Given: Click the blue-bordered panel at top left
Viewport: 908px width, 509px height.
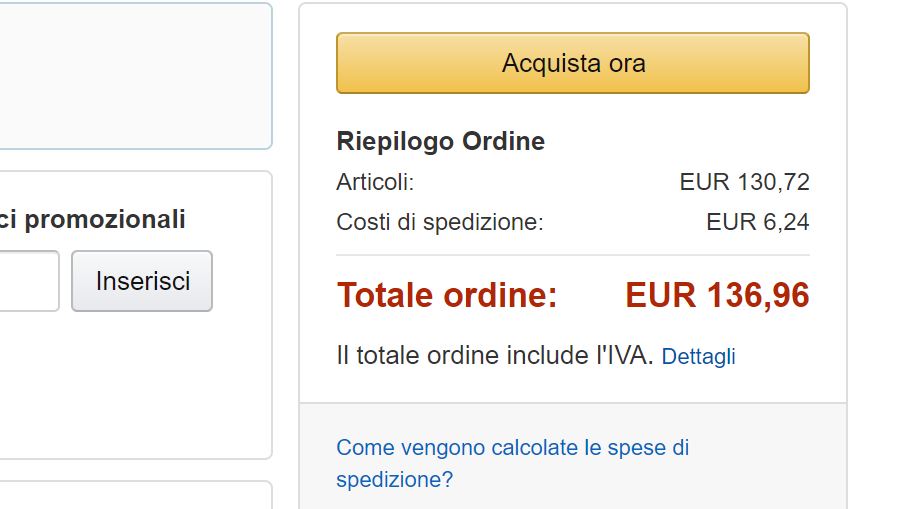Looking at the screenshot, I should (x=130, y=75).
